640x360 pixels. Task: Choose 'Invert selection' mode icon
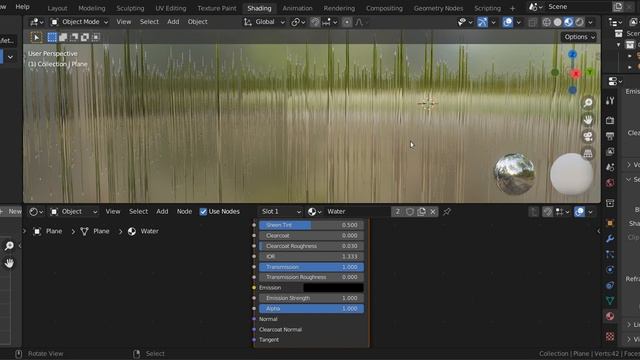coord(84,38)
